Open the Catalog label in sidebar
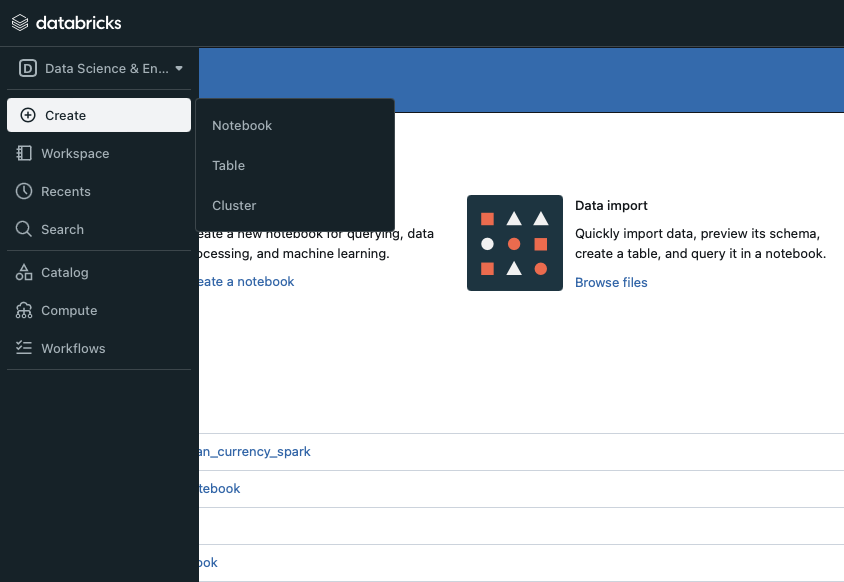 point(65,272)
